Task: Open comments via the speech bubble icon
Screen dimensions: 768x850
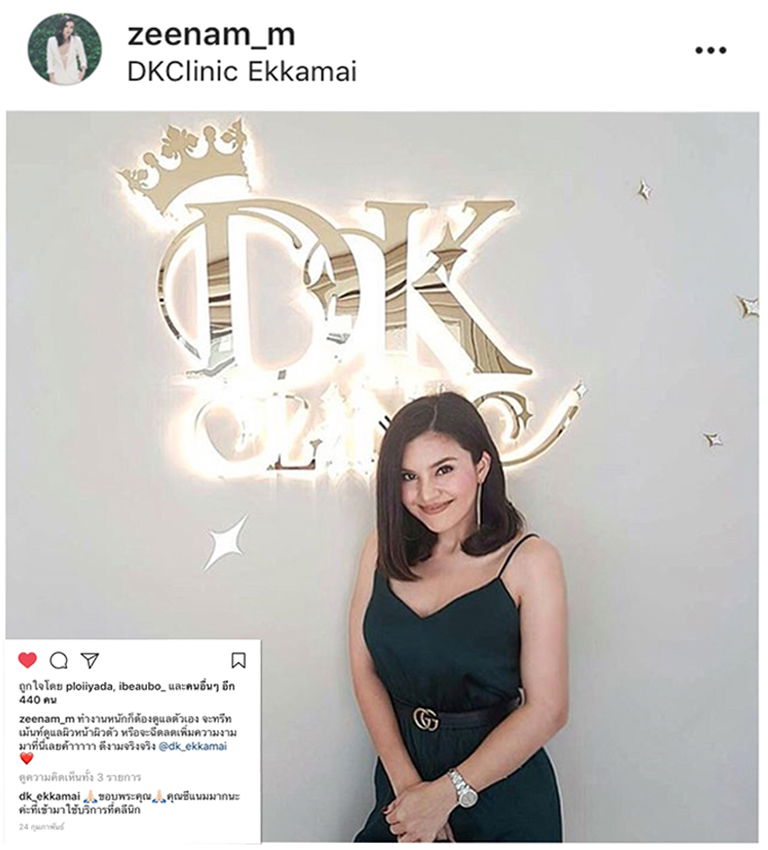Action: [59, 660]
